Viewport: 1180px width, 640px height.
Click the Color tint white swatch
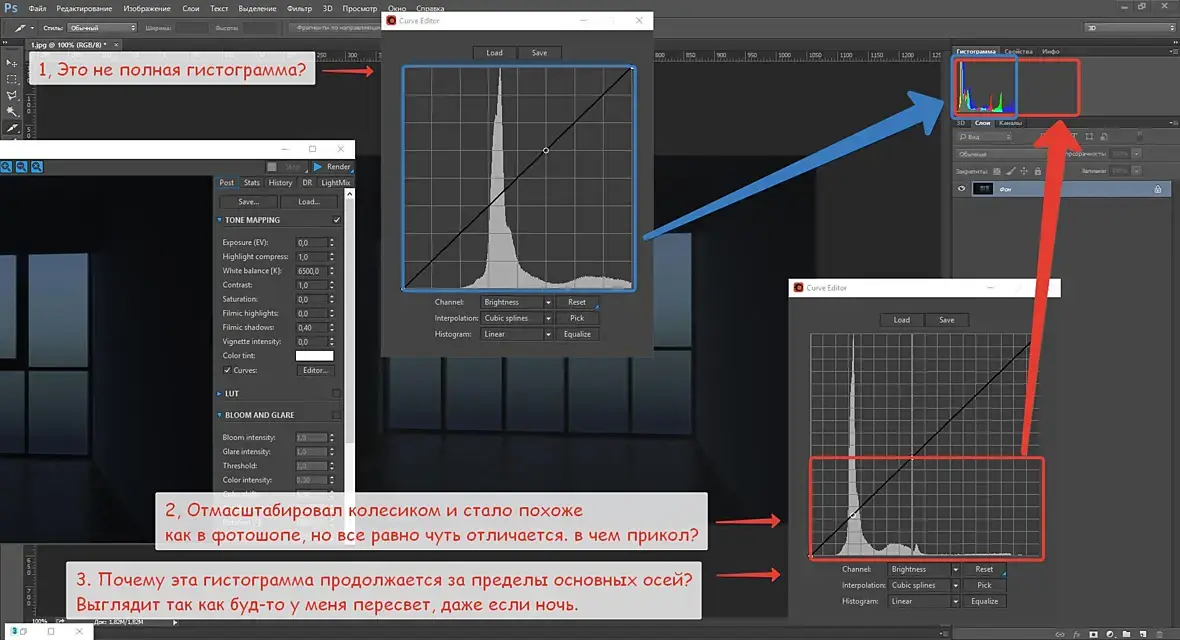[x=315, y=355]
